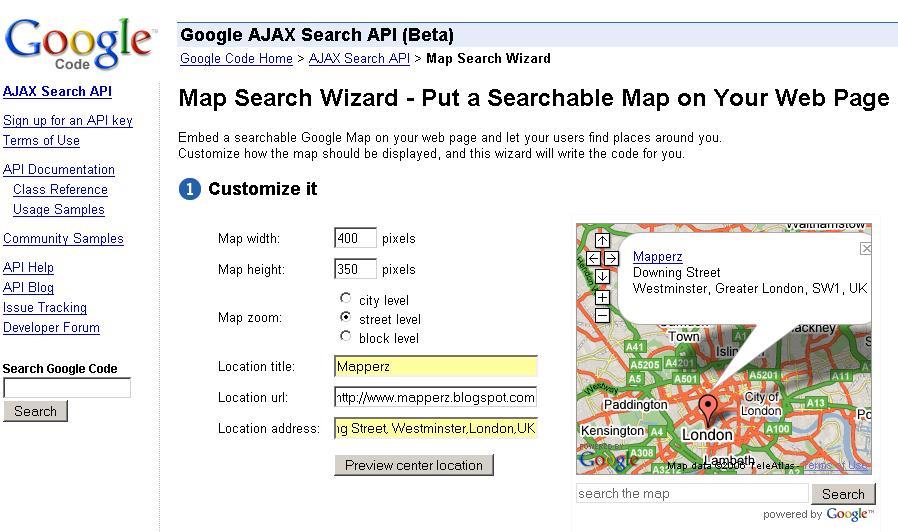Click the Google logo on the map
898x532 pixels.
[608, 459]
